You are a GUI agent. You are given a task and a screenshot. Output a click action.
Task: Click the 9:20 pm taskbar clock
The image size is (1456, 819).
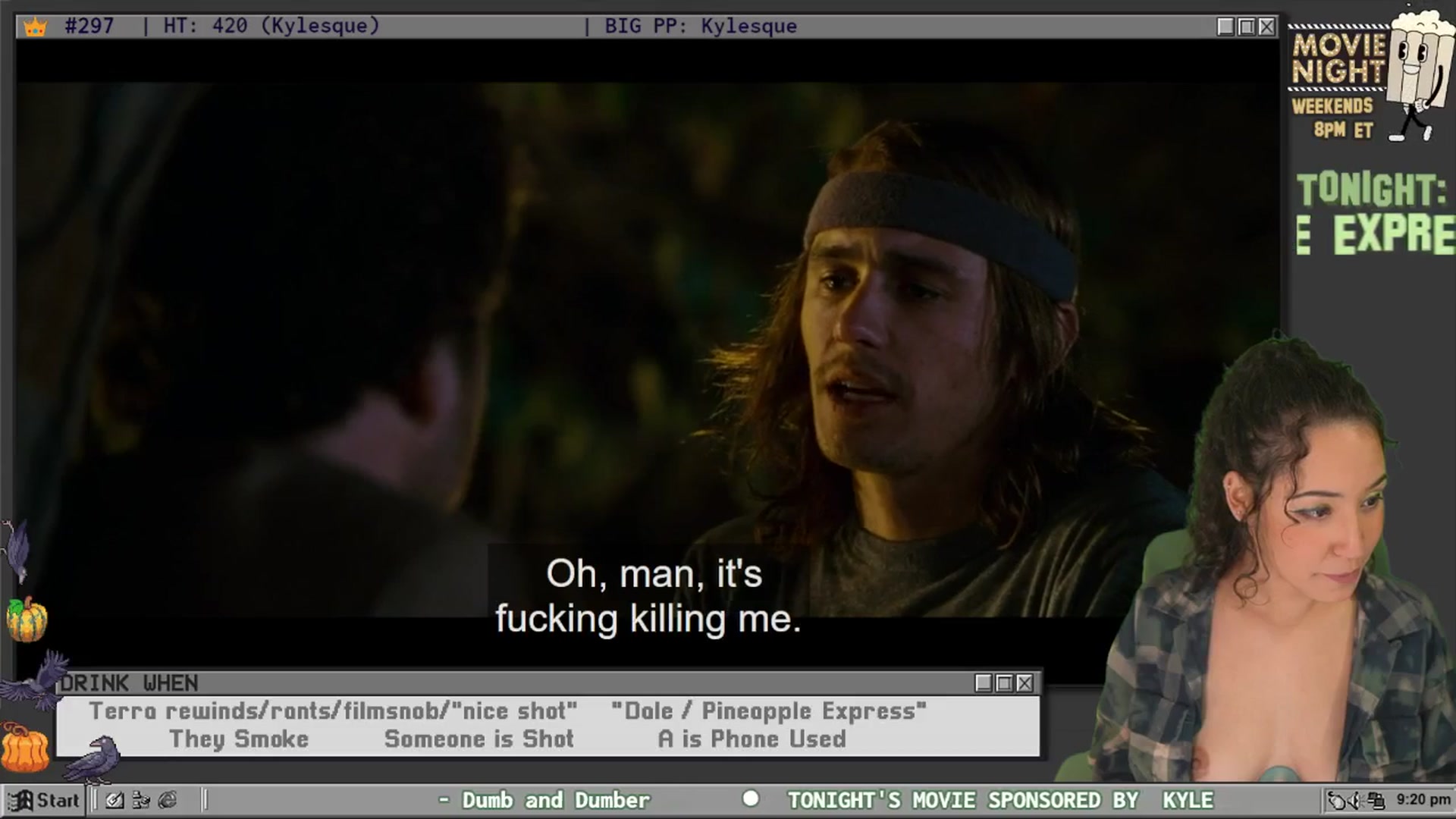[1423, 799]
